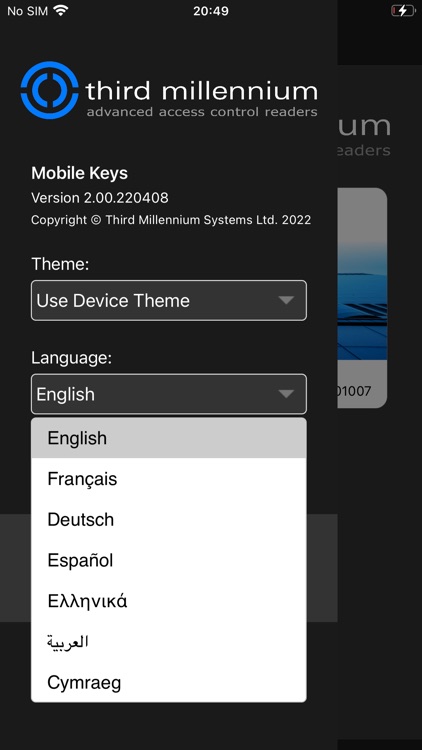Choose the Arabic العربية option
The image size is (422, 750).
168,641
